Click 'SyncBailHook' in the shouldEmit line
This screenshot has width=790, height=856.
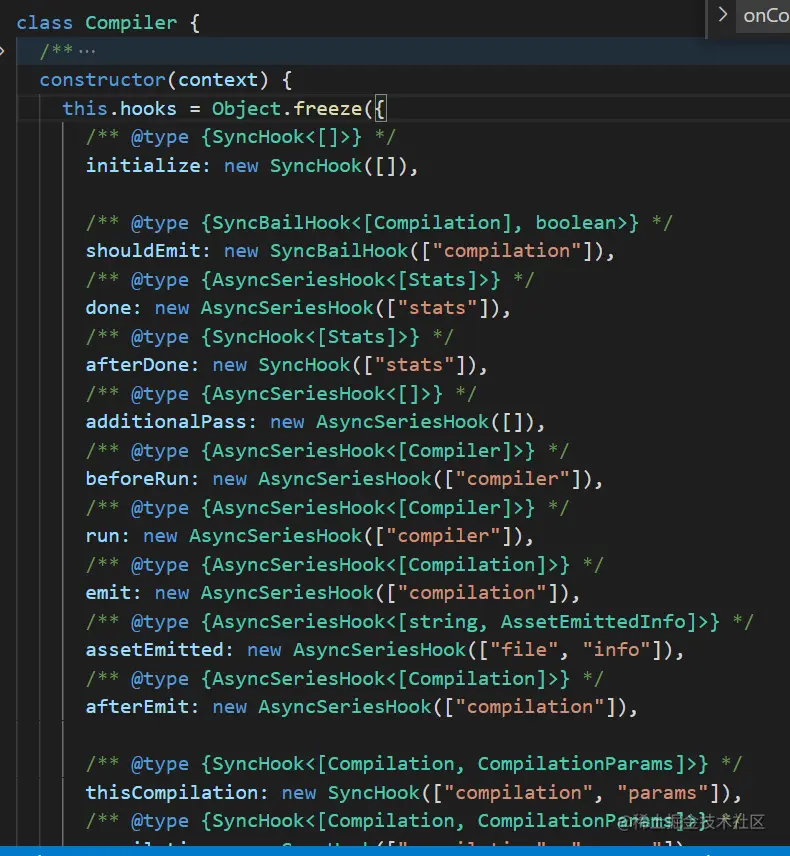pos(339,251)
